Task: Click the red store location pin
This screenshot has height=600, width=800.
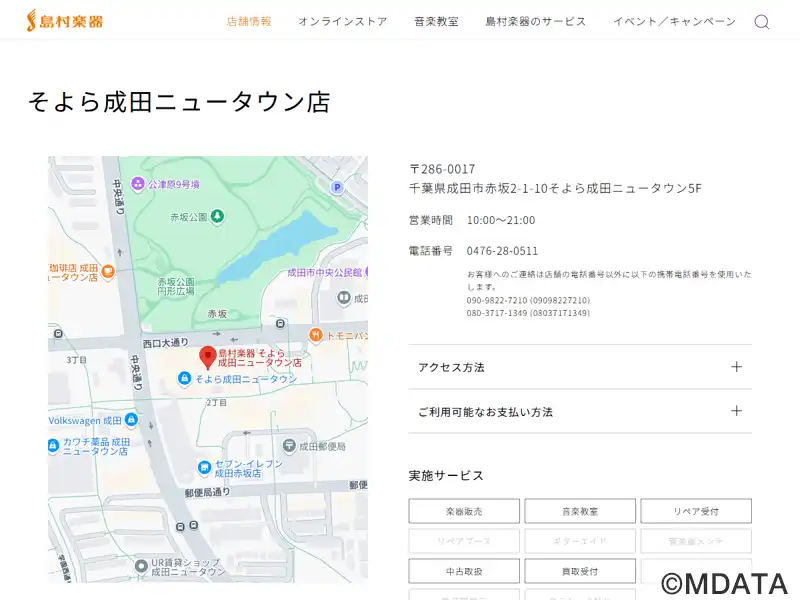Action: pos(208,357)
